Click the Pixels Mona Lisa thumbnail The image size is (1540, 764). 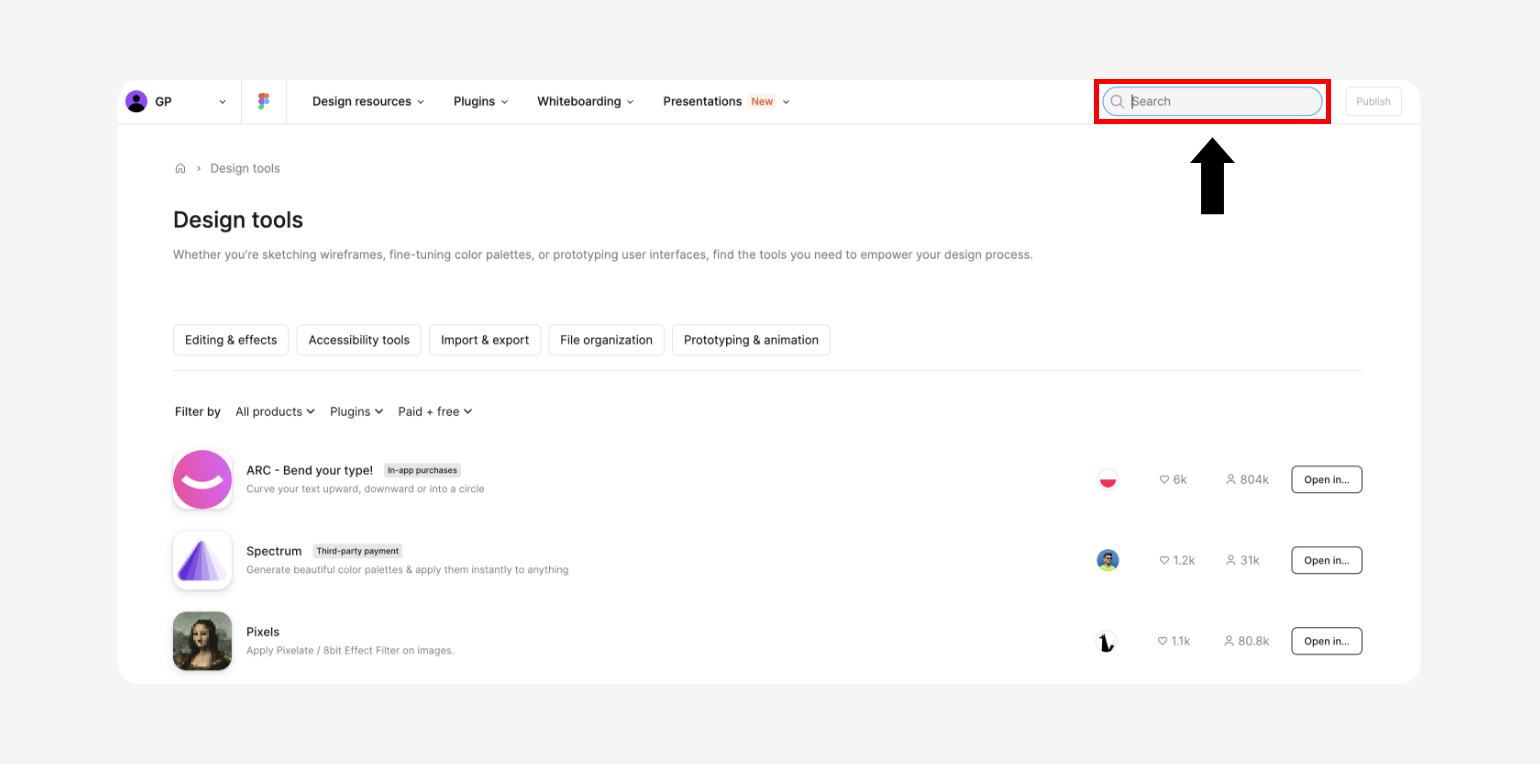[x=202, y=641]
